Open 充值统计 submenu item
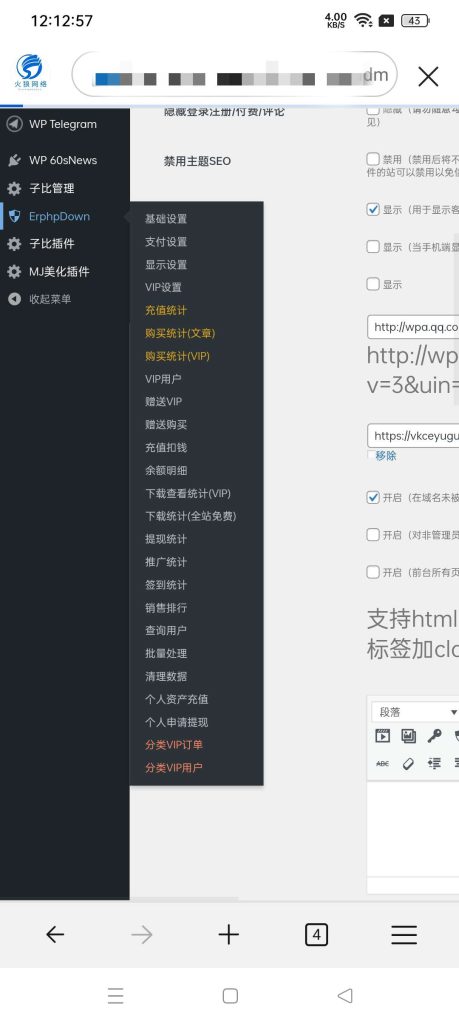 (x=166, y=310)
